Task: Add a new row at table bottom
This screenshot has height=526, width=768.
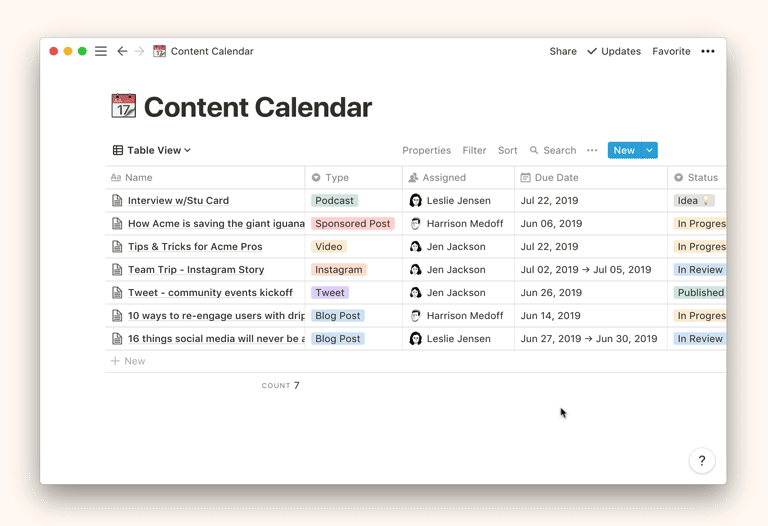Action: point(128,361)
